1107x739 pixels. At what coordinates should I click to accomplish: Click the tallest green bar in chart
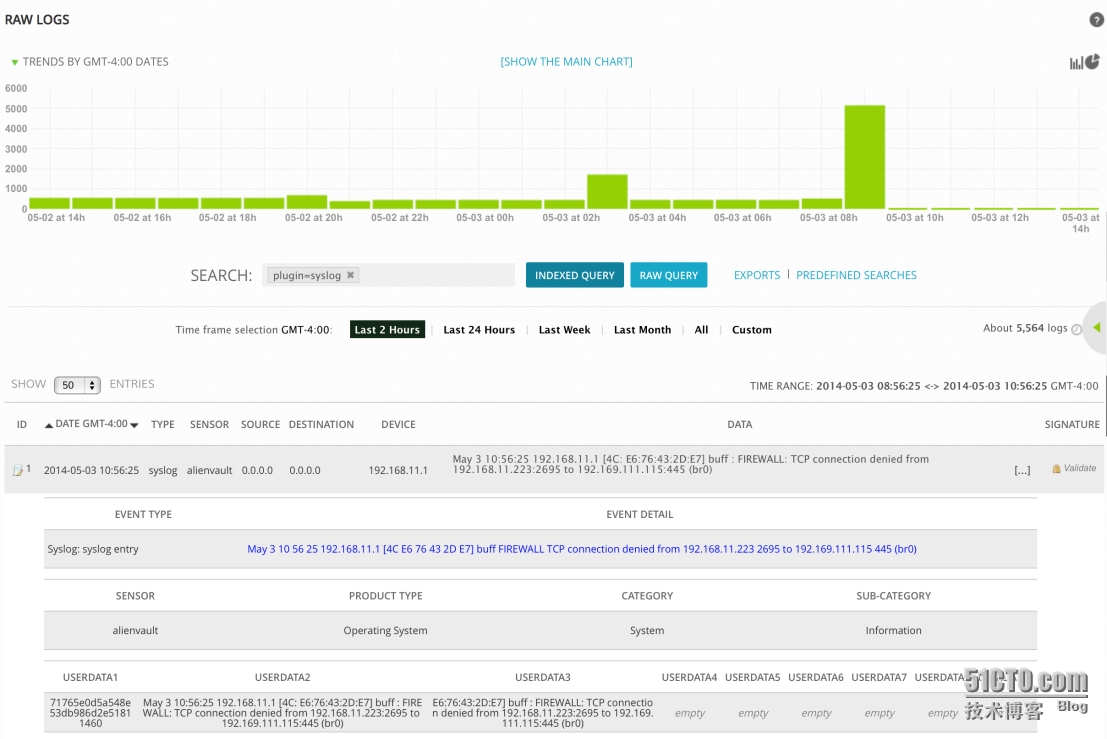pyautogui.click(x=864, y=157)
